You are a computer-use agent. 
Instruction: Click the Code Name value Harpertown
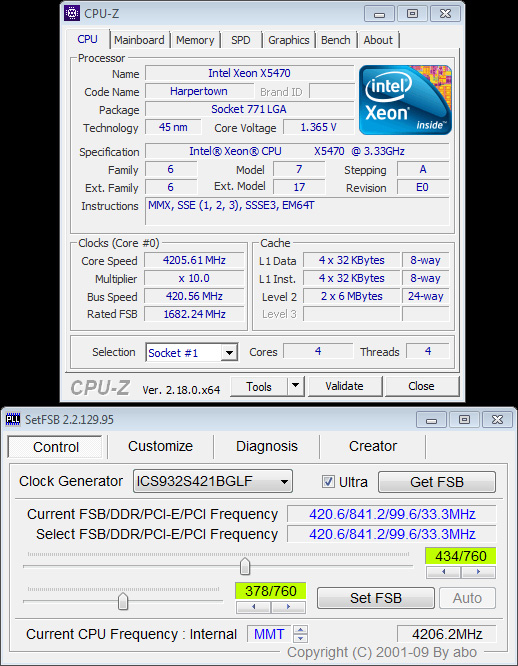(199, 91)
